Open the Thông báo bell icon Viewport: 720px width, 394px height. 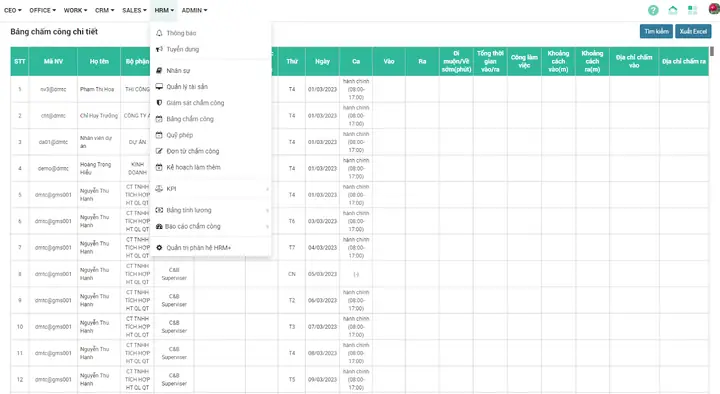pos(159,33)
